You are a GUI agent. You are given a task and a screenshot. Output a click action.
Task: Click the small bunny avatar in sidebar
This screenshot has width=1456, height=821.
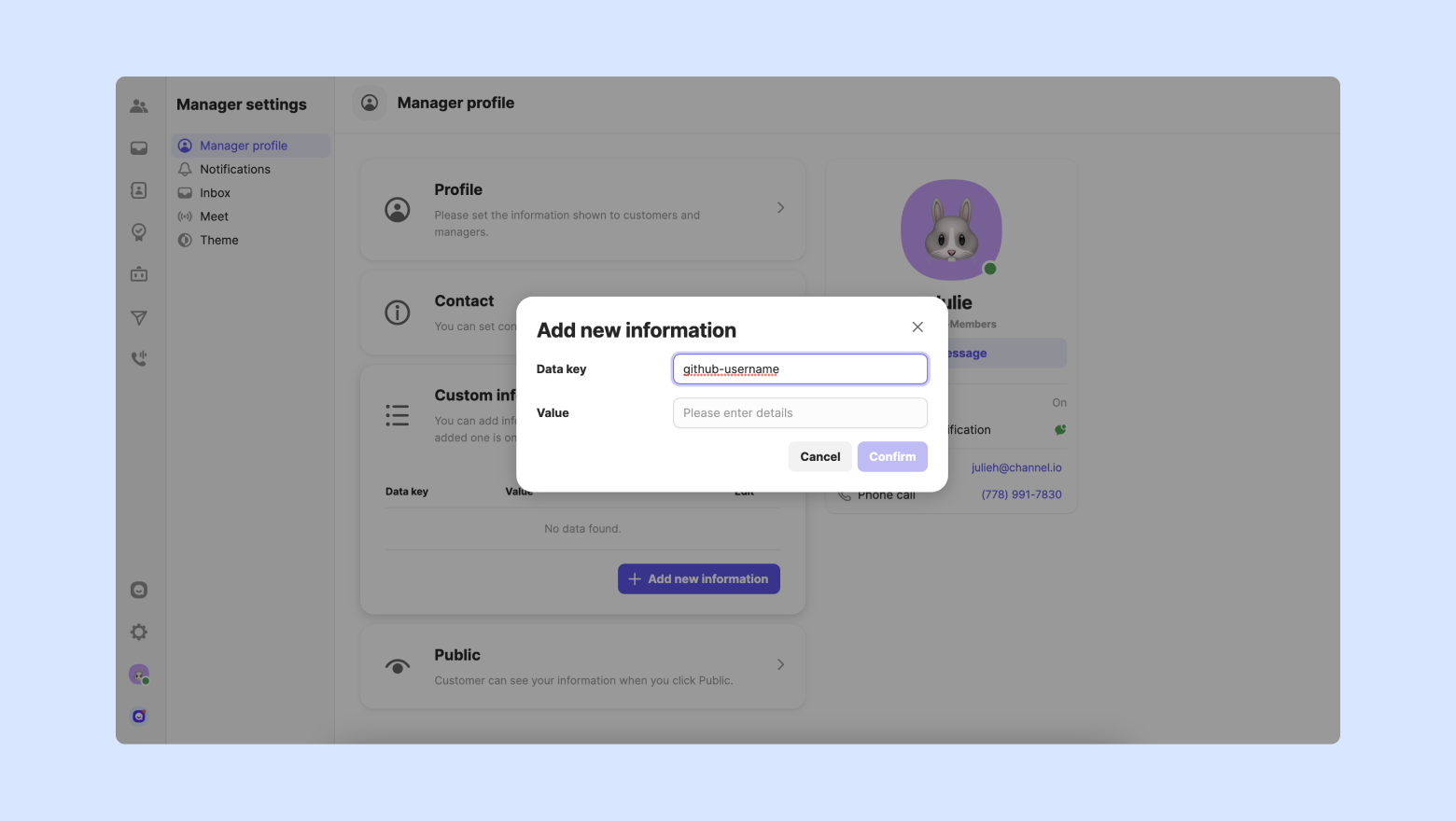point(139,675)
